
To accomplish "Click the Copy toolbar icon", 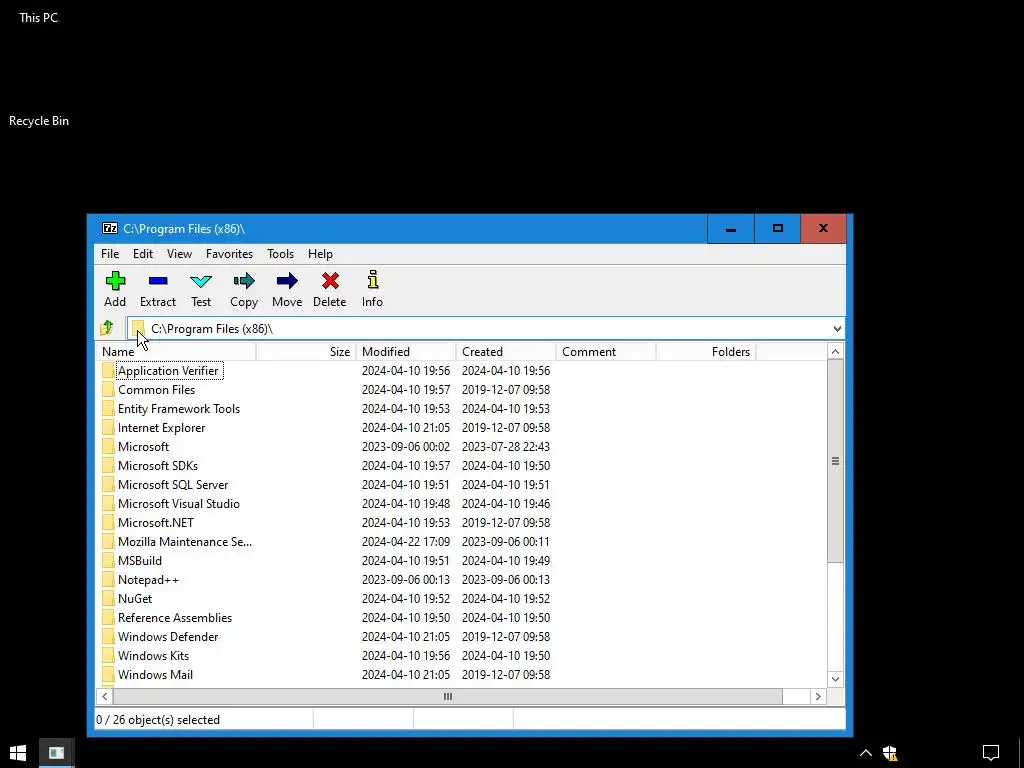I will click(x=244, y=281).
